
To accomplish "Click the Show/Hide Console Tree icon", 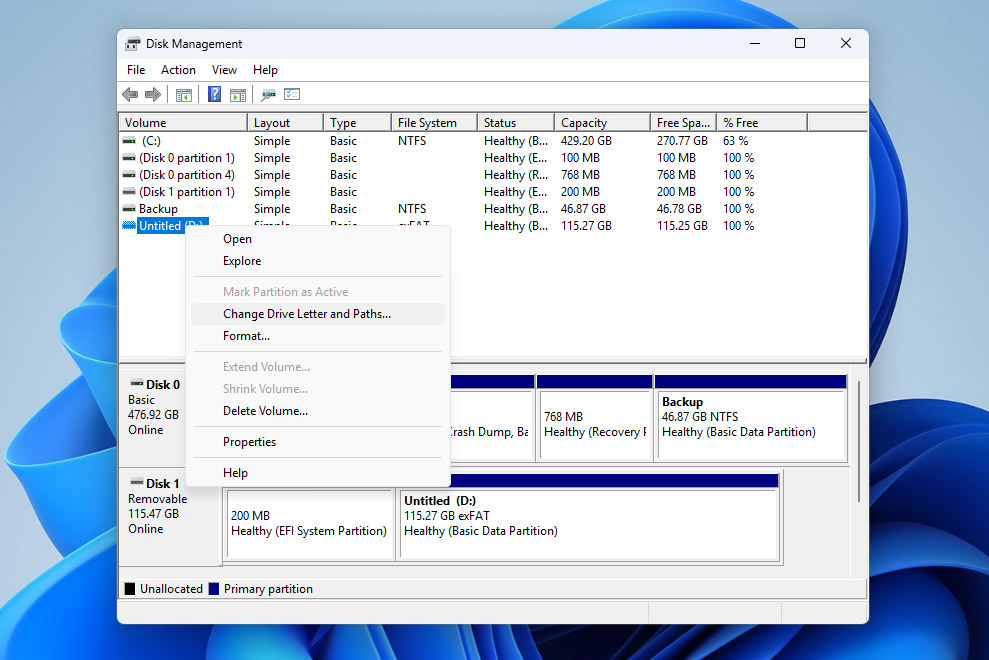I will (x=184, y=95).
